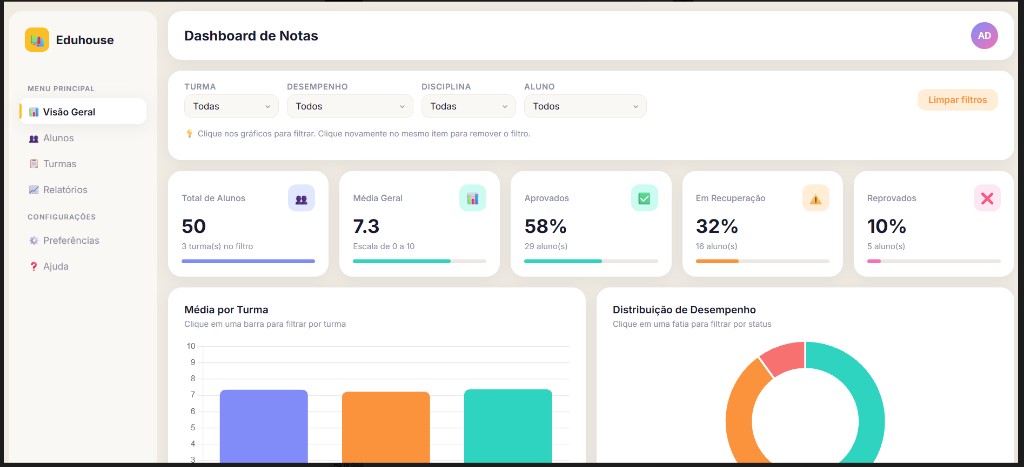Click the Em Recuperação progress bar
Screen dimensions: 1024x467
pos(762,261)
